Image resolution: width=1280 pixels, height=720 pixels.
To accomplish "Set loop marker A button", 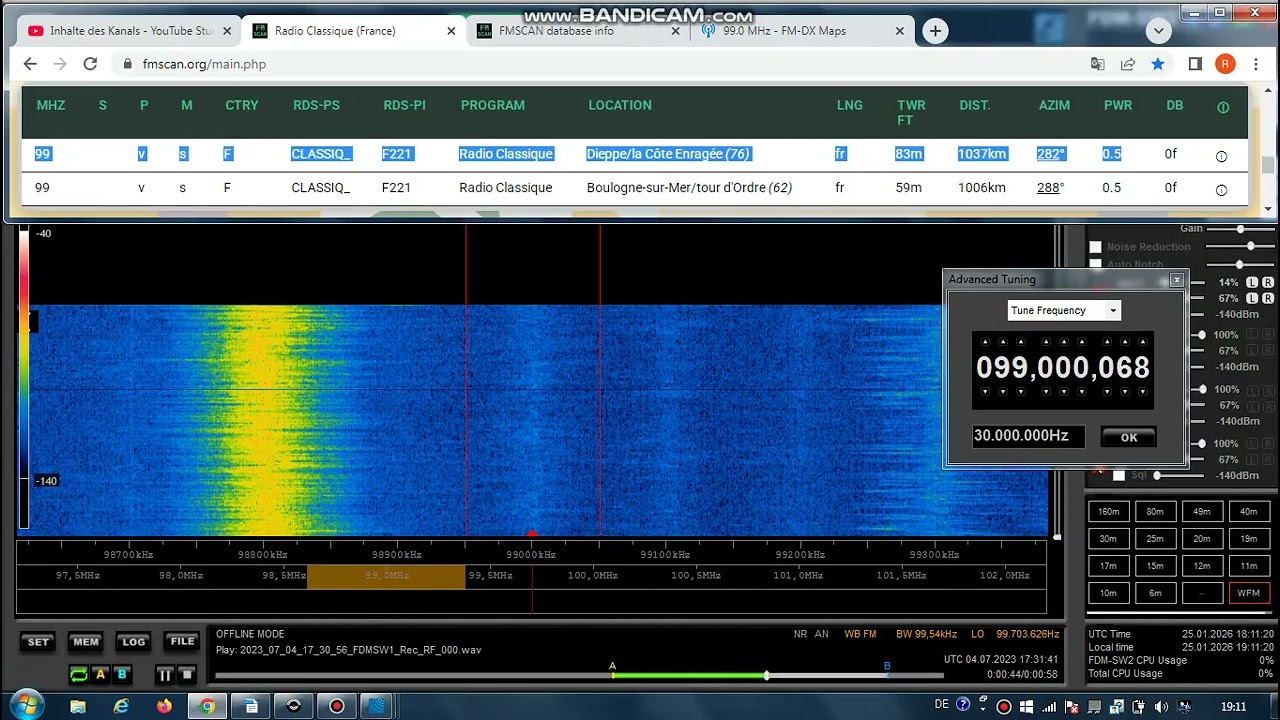I will click(x=100, y=675).
